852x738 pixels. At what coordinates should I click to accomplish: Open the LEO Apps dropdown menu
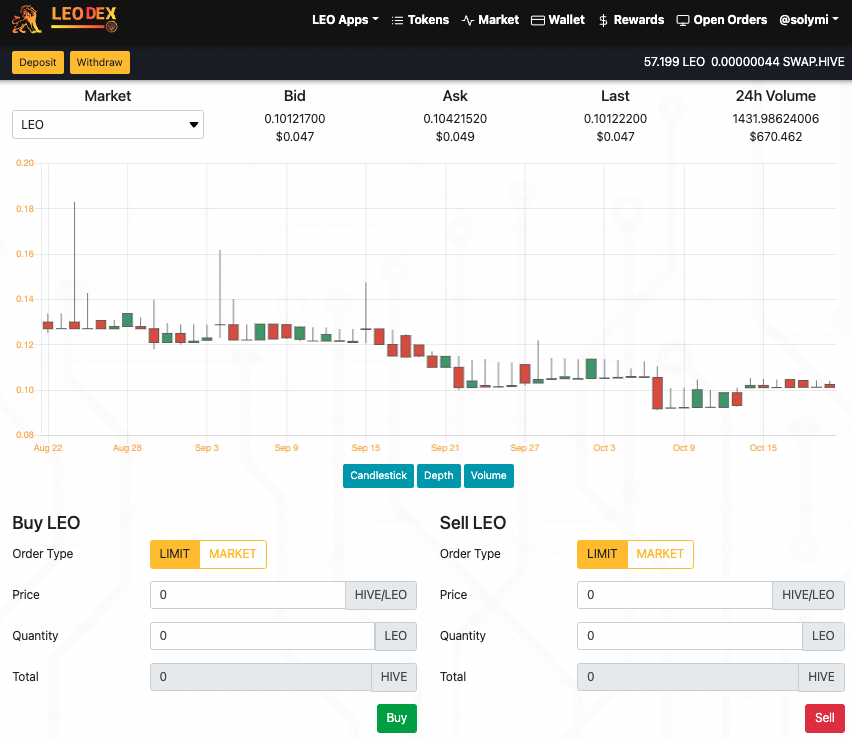pos(345,20)
